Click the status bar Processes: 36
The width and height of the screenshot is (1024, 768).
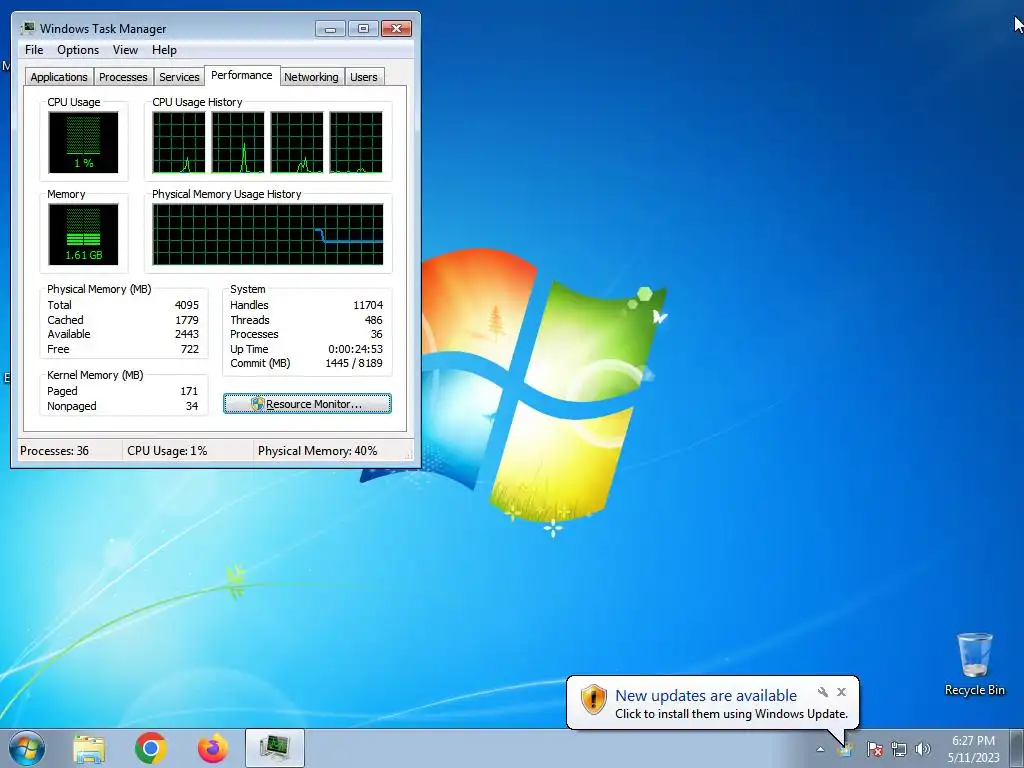click(x=54, y=451)
